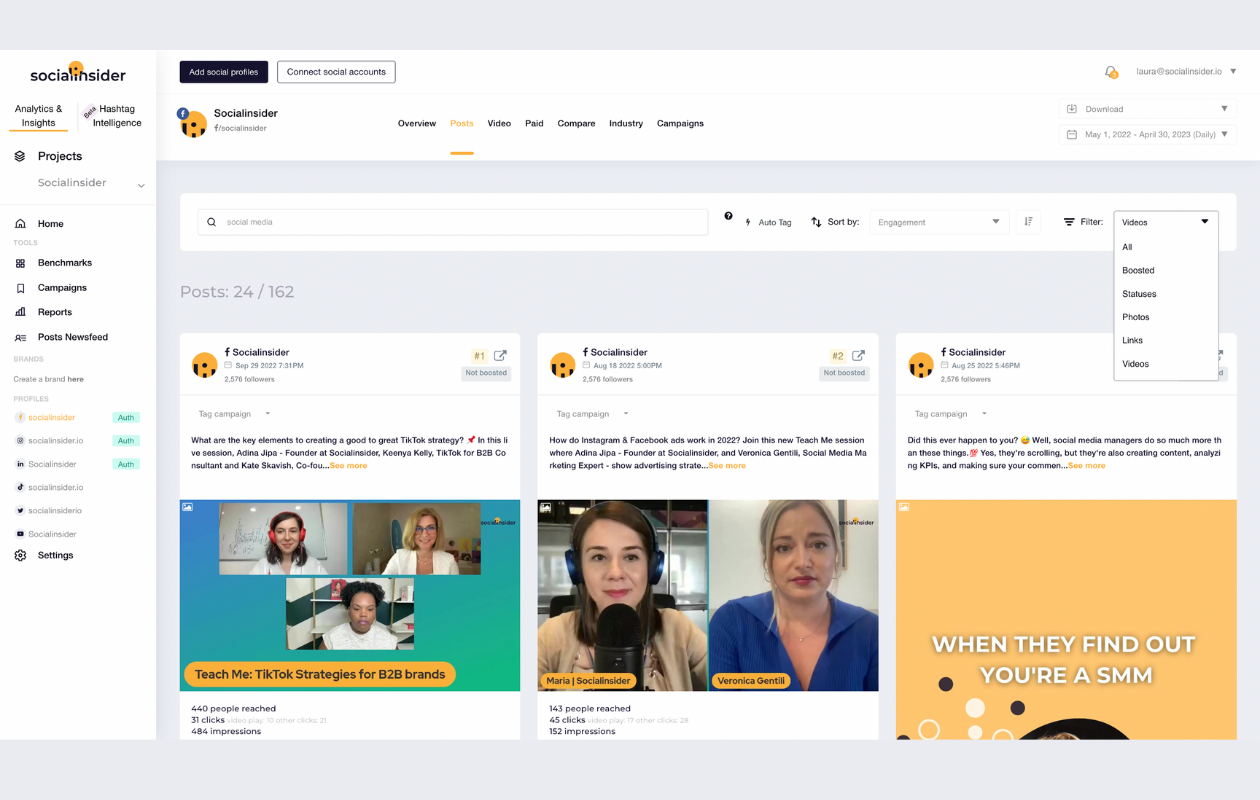Switch to the Campaigns tab in header
1260x800 pixels.
coord(680,123)
